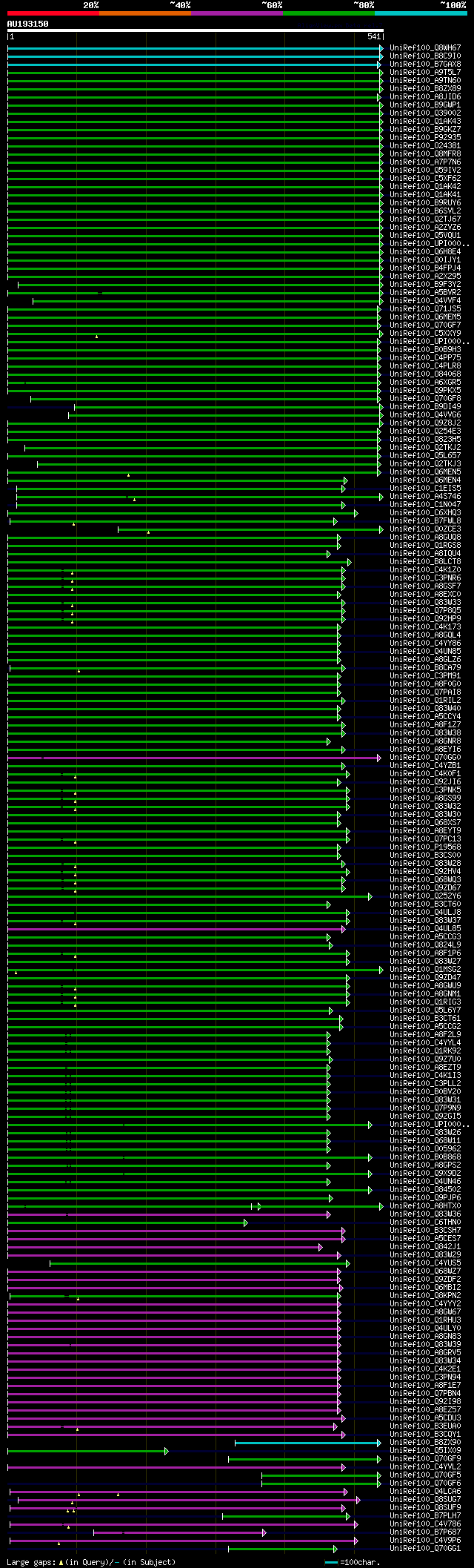The image size is (474, 1568).
Task: Open hit UniRef100_Q59IV2
Action: [425, 170]
